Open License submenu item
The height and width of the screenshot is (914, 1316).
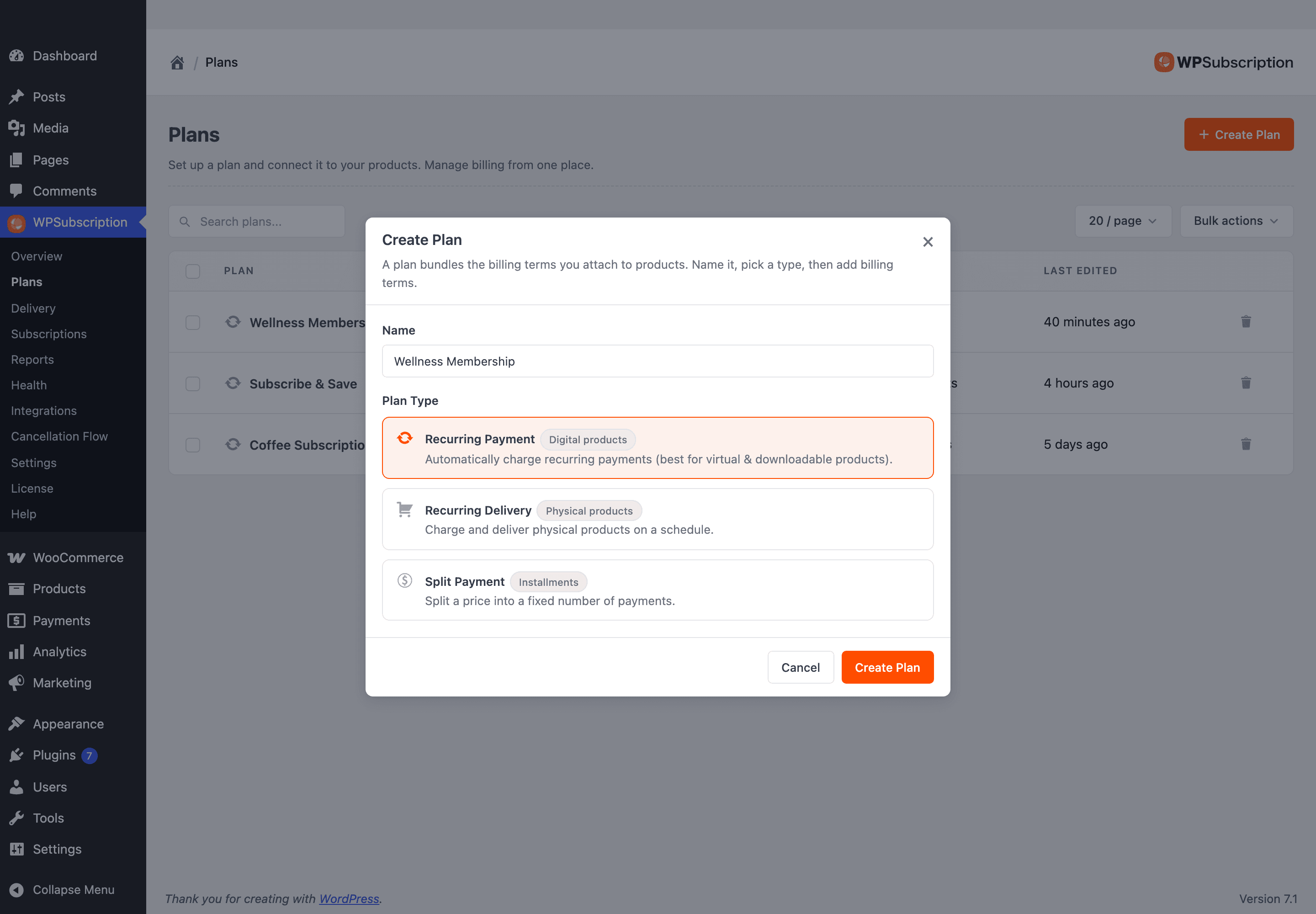[x=32, y=489]
